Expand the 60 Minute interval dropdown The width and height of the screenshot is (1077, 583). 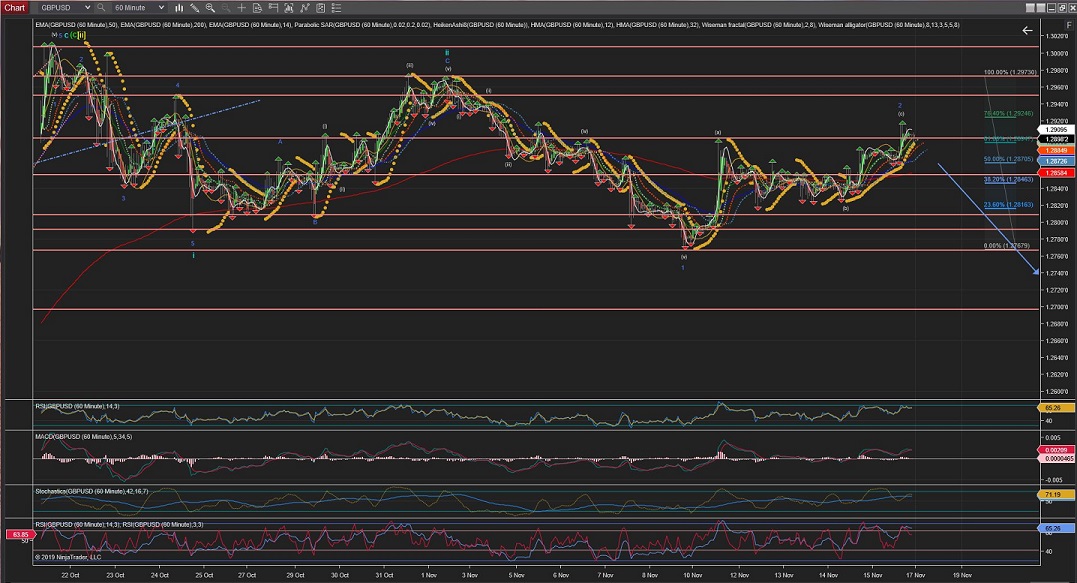[161, 7]
